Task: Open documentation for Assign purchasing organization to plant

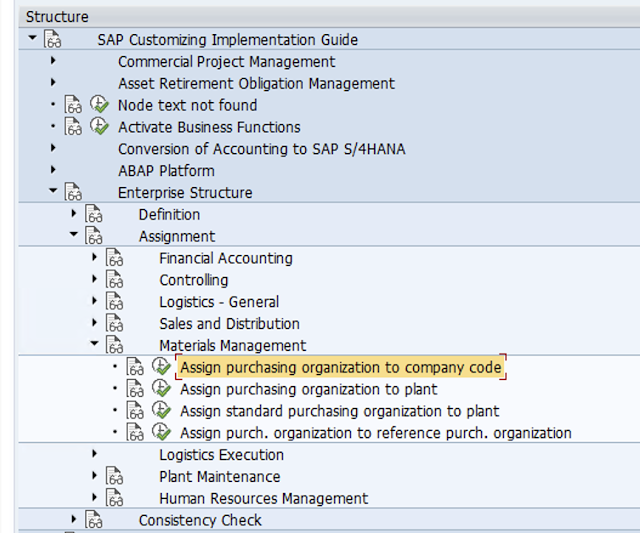Action: 135,389
